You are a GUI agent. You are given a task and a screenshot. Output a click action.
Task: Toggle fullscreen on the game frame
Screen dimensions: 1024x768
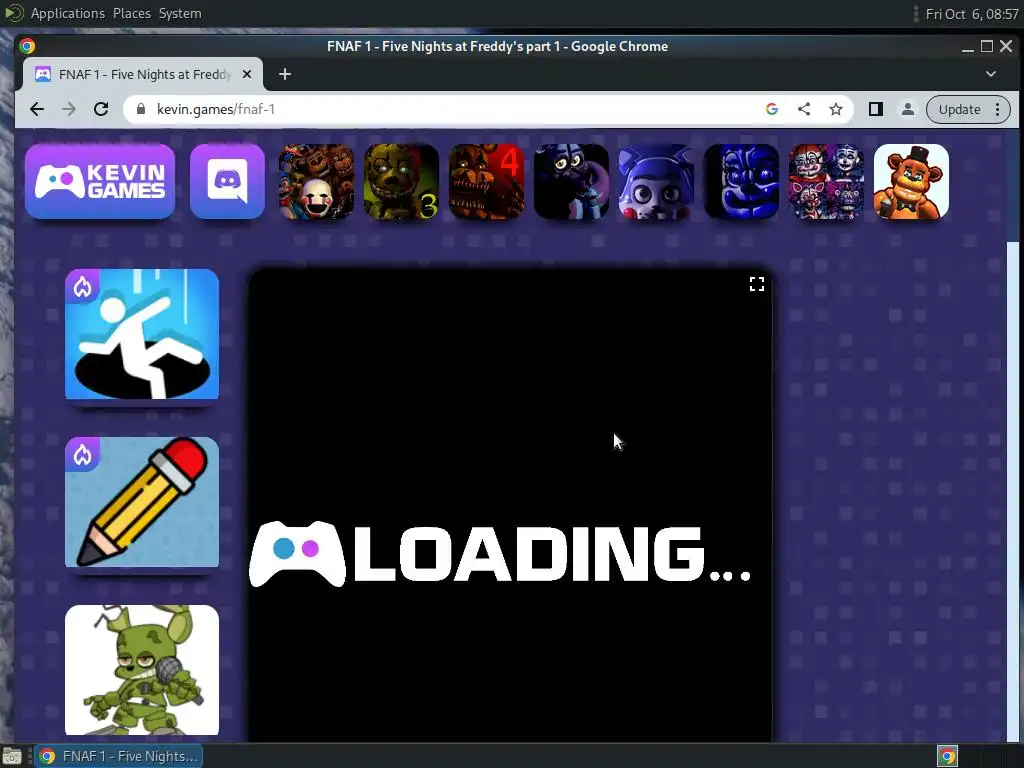(x=756, y=284)
